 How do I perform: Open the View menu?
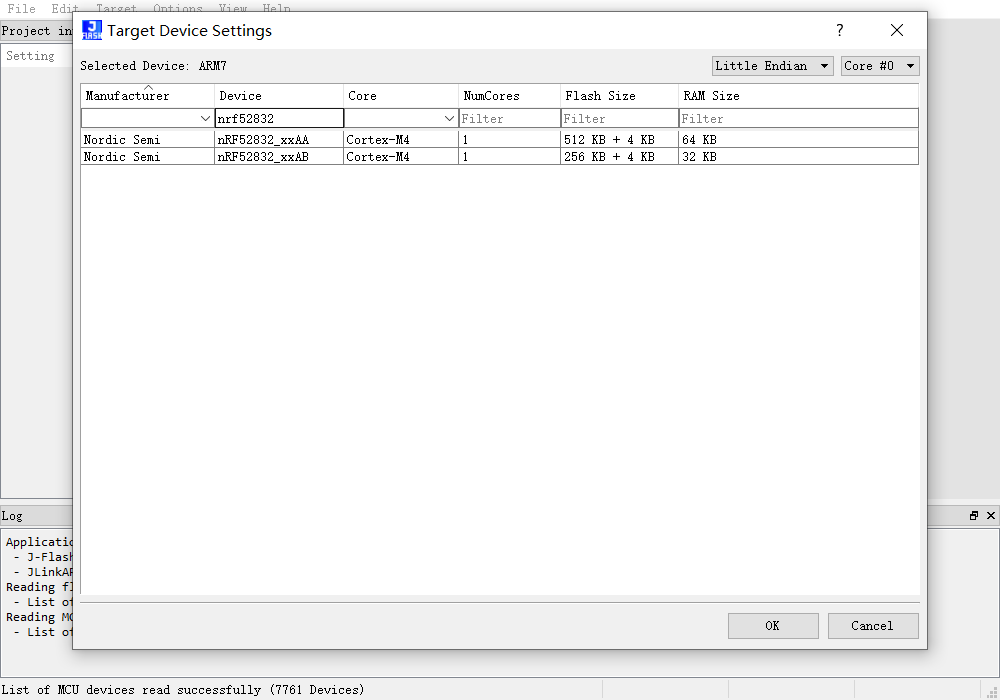coord(233,8)
